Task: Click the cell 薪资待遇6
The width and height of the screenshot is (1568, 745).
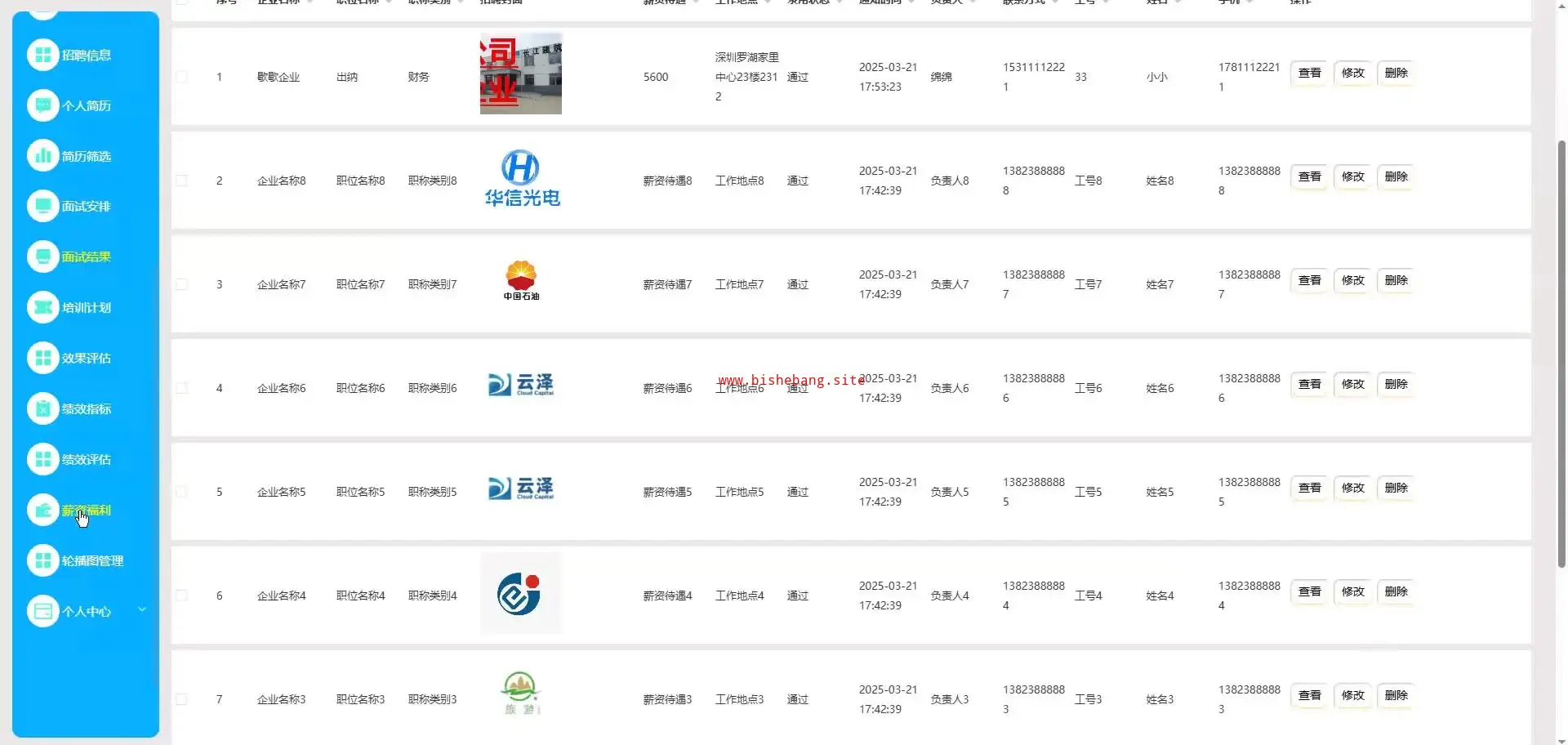Action: coord(667,388)
